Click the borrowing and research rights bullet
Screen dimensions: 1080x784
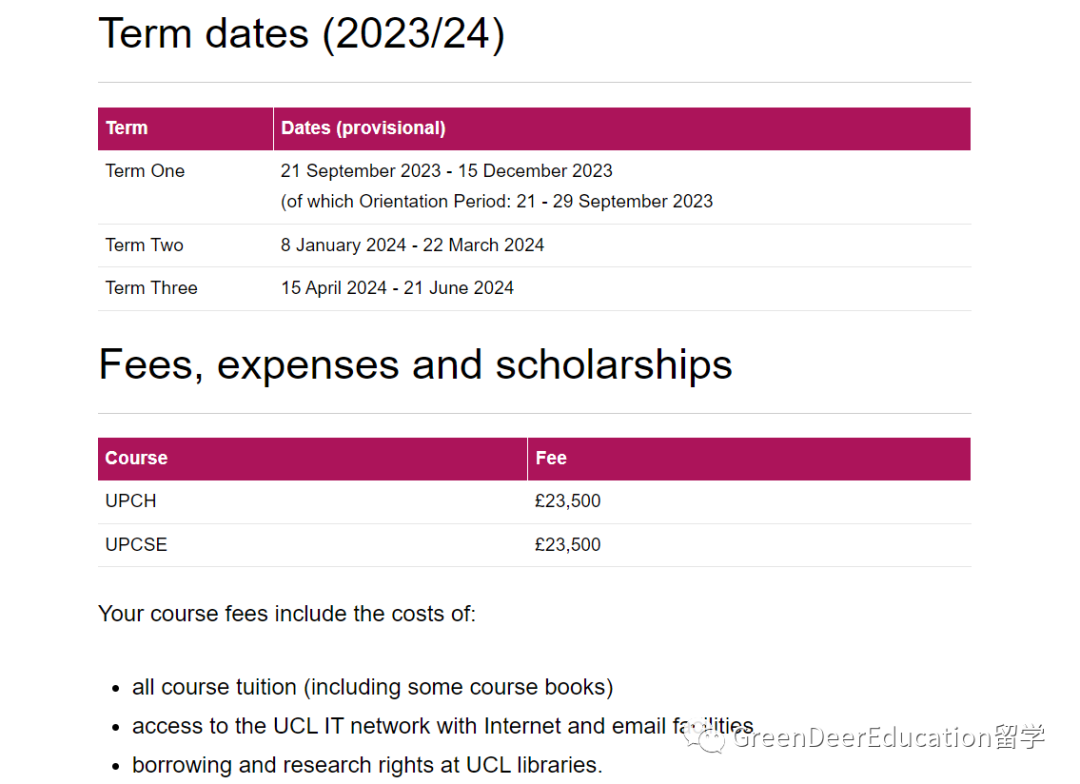367,765
